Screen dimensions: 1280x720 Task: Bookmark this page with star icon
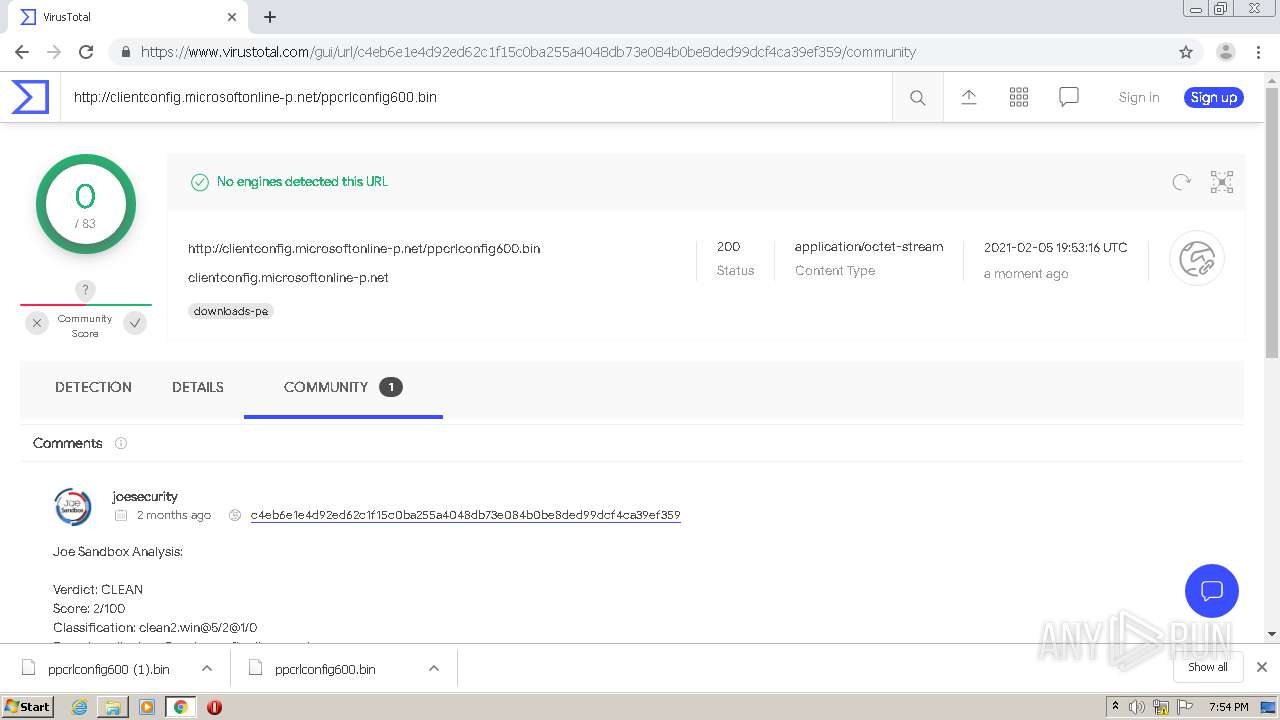(x=1186, y=52)
